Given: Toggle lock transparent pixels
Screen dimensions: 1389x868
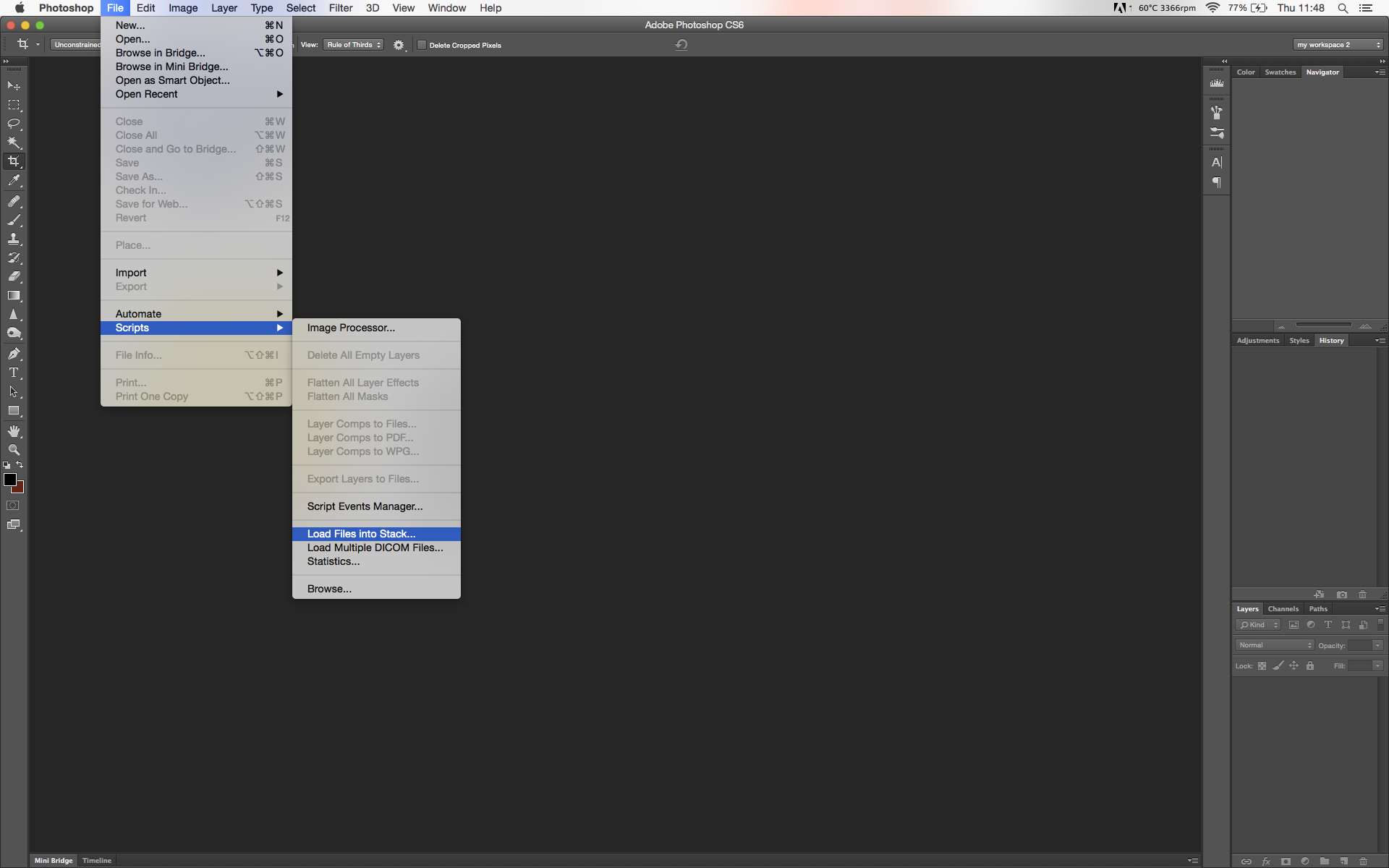Looking at the screenshot, I should tap(1262, 666).
